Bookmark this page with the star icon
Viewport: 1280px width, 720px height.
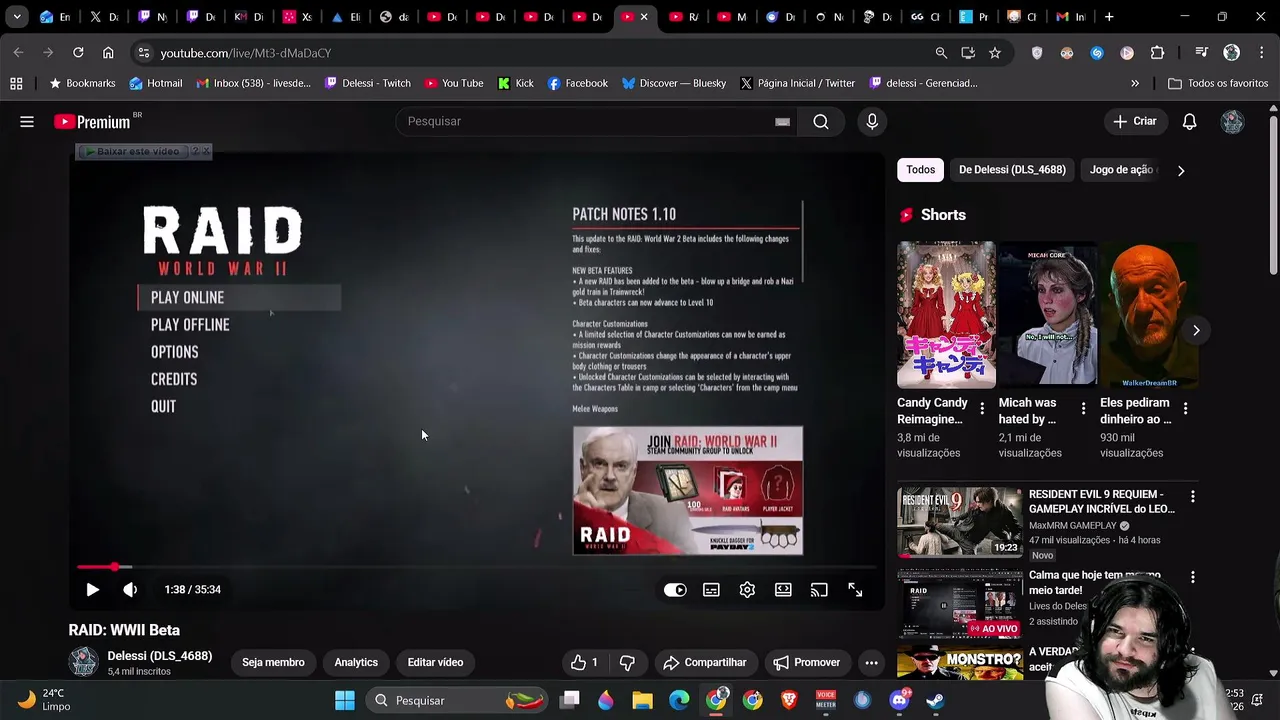994,52
